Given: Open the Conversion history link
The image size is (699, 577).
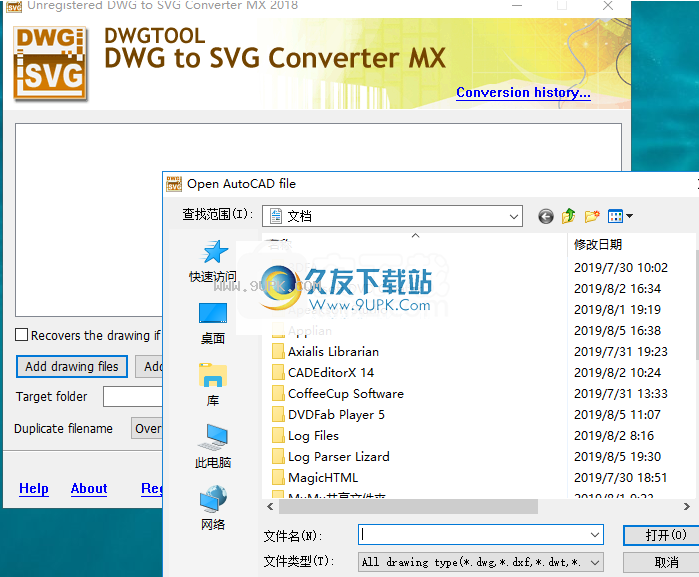Looking at the screenshot, I should pyautogui.click(x=523, y=92).
